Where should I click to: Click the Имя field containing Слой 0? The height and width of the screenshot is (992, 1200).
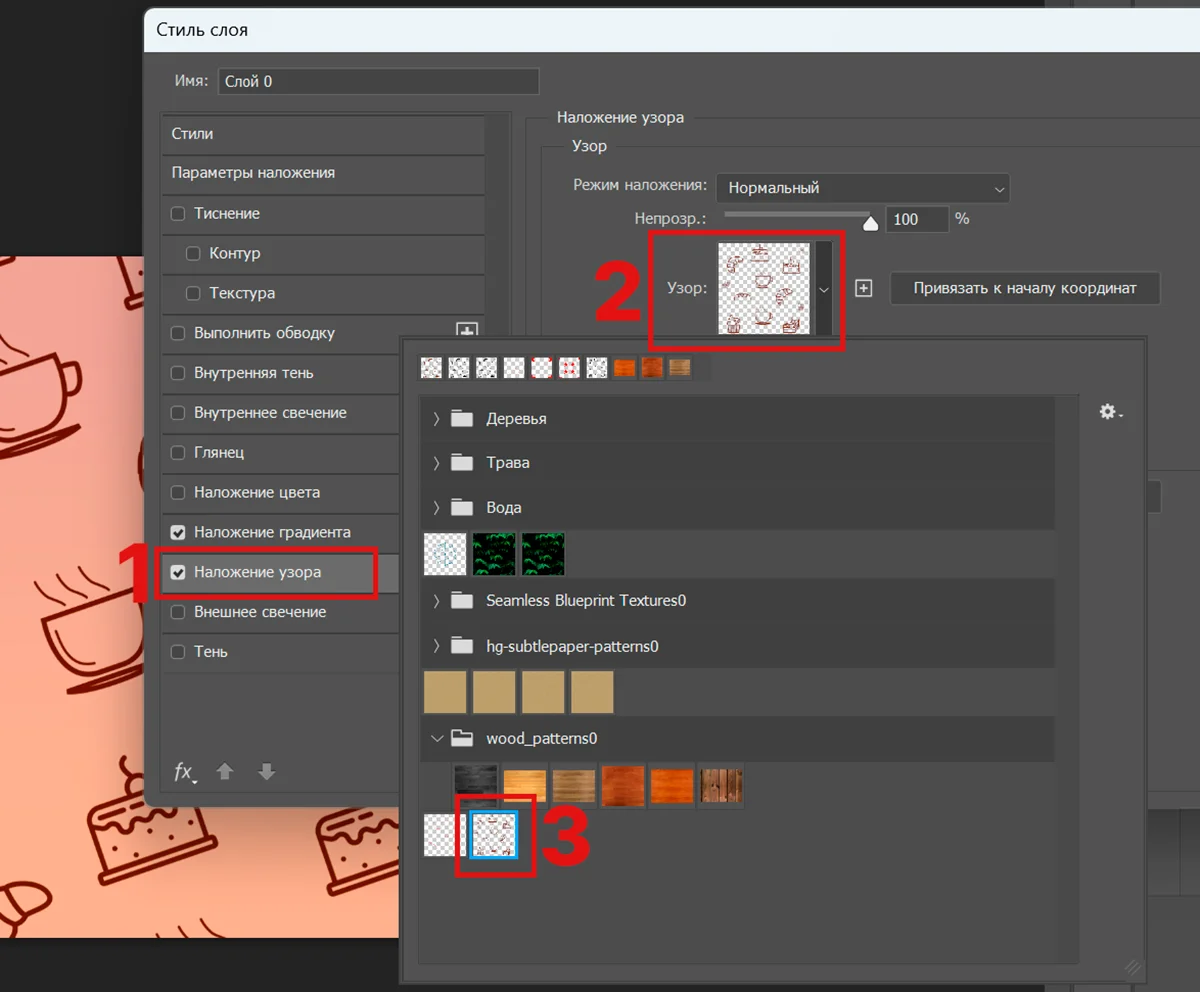click(378, 82)
